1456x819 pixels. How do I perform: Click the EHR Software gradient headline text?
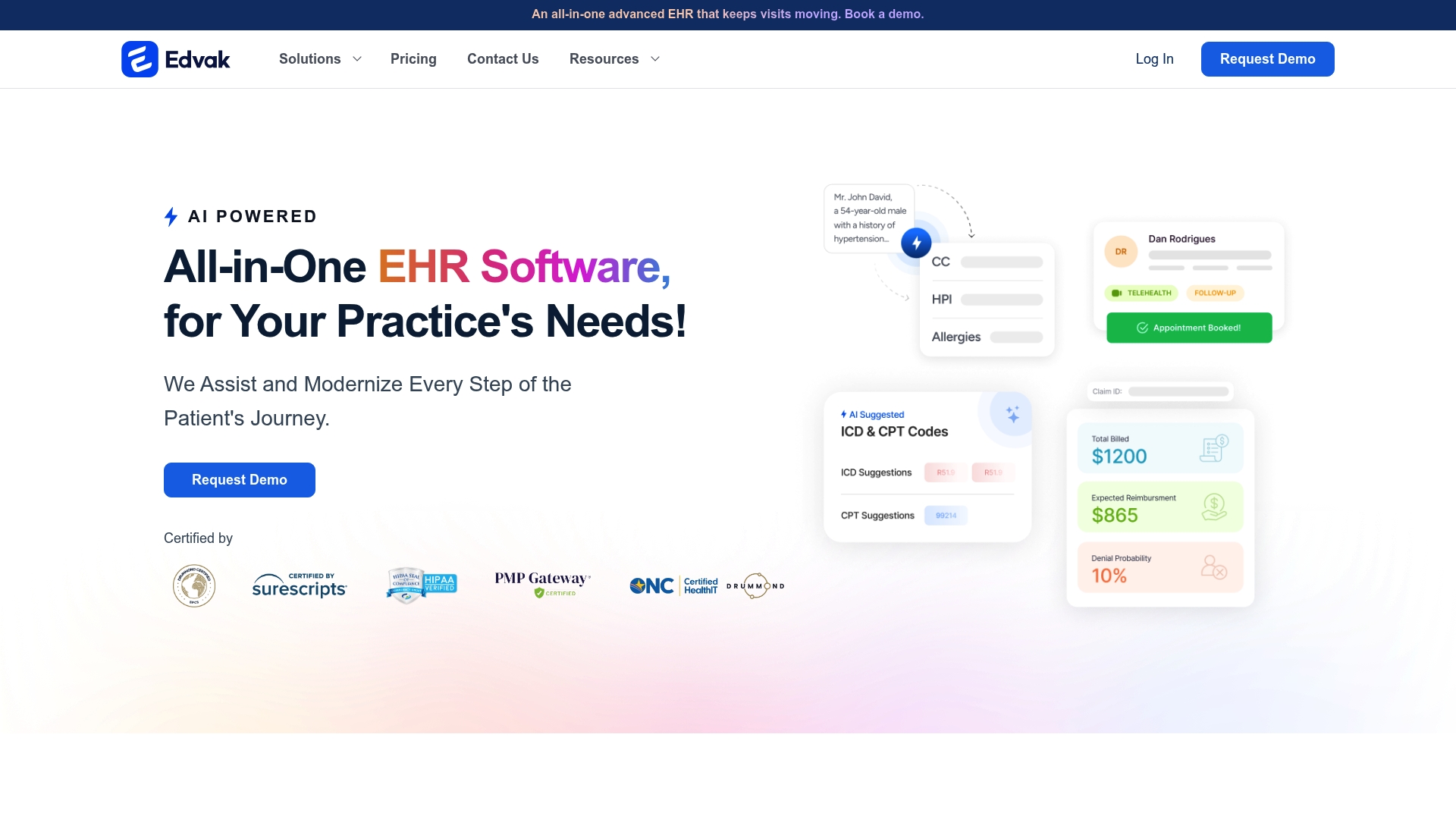tap(524, 267)
